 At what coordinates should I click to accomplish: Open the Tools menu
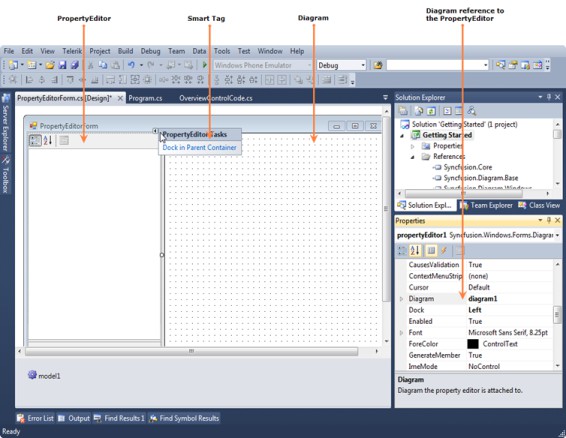[x=222, y=51]
